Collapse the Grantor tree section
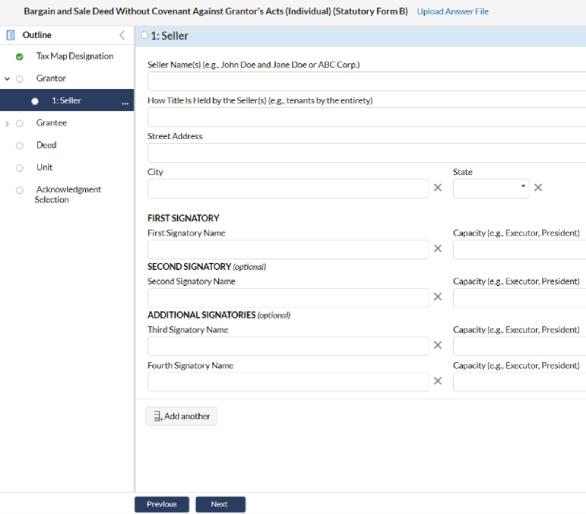Screen dimensions: 586x514 click(x=7, y=79)
